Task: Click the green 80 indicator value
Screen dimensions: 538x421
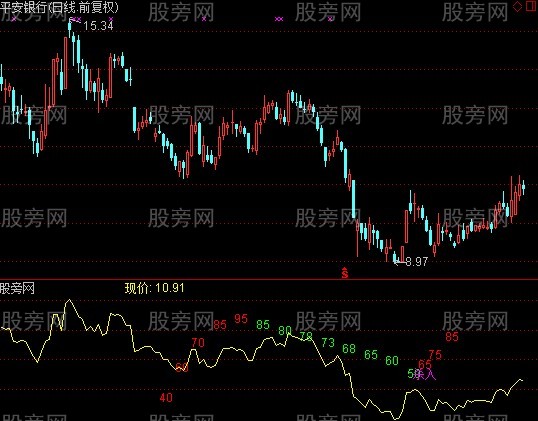Action: tap(285, 331)
